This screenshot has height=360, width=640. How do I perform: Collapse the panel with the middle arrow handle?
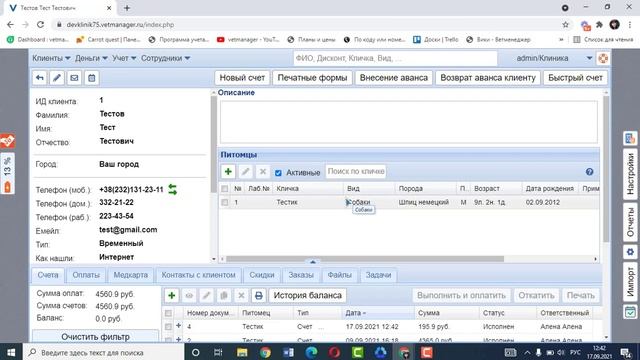pyautogui.click(x=313, y=262)
